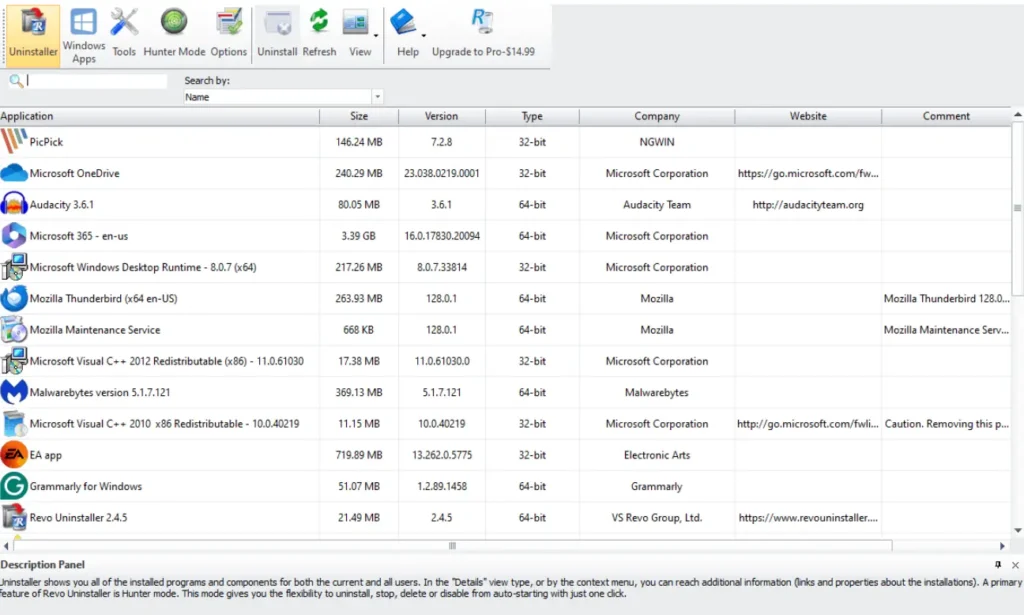Select the PicPick application name

click(46, 142)
